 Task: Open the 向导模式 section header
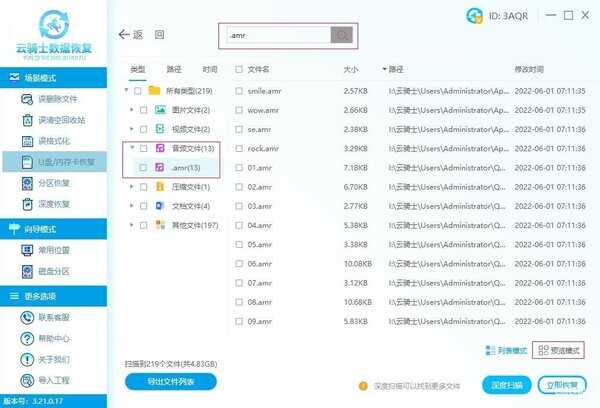(x=53, y=229)
